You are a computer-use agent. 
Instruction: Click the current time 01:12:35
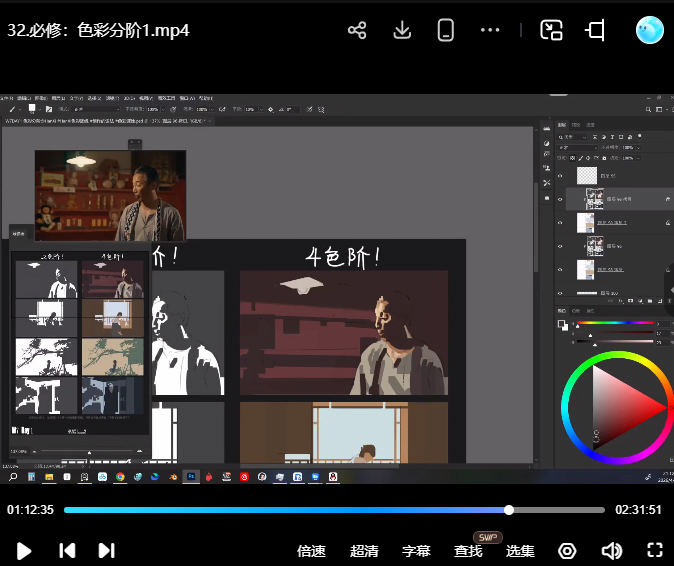pos(31,510)
